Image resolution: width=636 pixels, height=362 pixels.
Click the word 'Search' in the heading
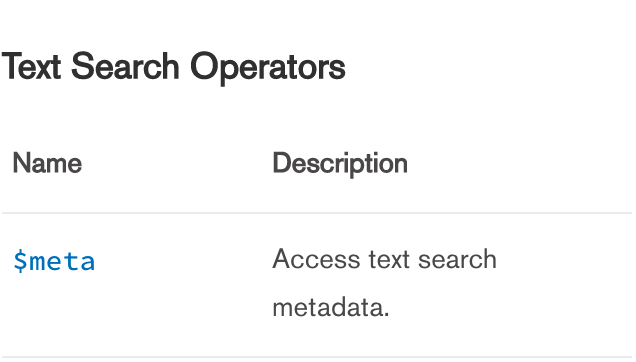125,67
